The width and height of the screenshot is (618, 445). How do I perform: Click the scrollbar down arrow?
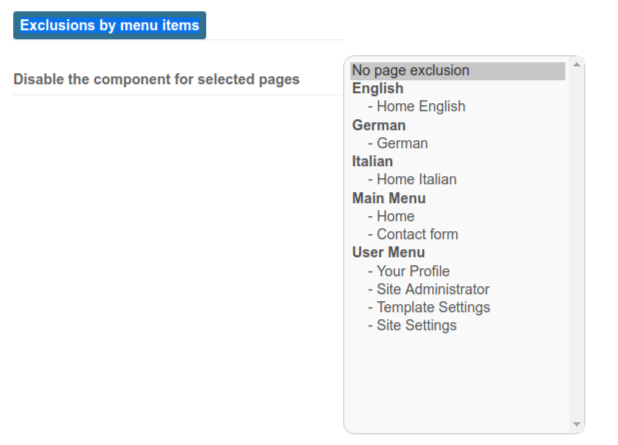pos(576,424)
